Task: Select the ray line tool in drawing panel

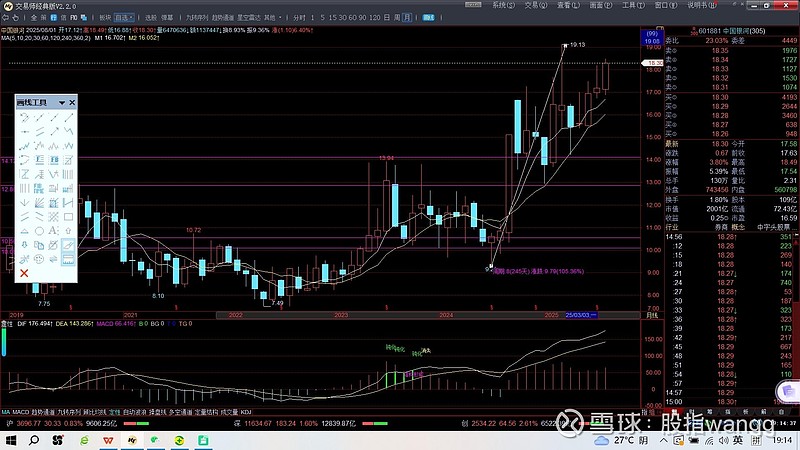Action: 54,117
